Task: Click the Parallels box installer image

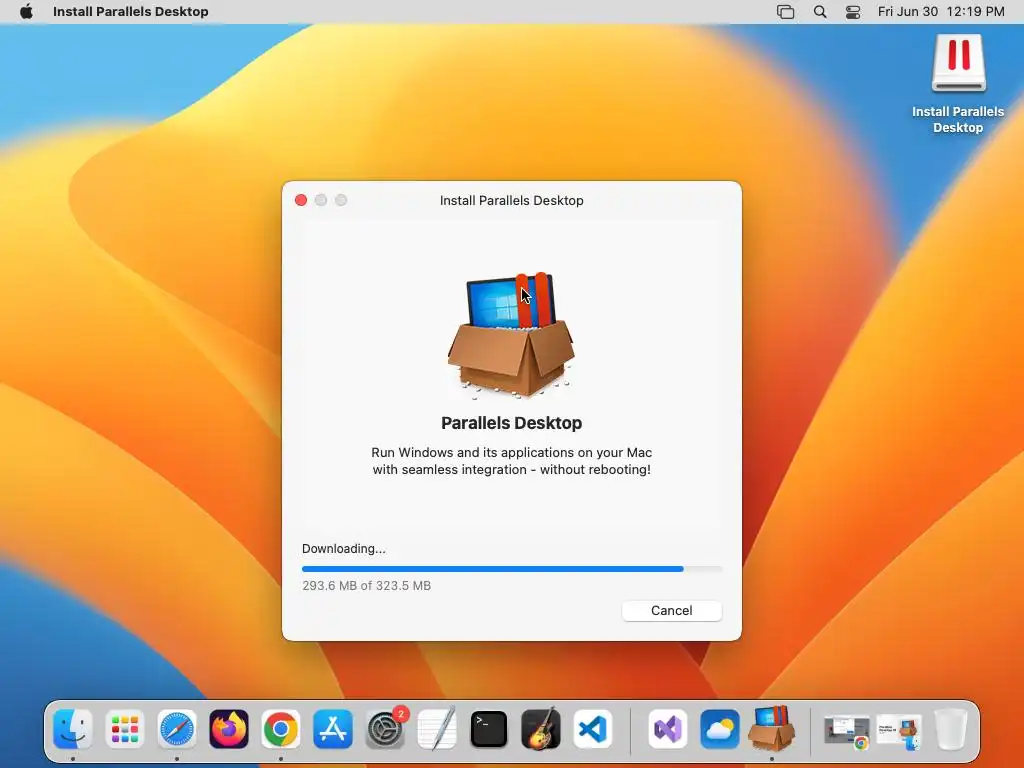Action: click(511, 334)
